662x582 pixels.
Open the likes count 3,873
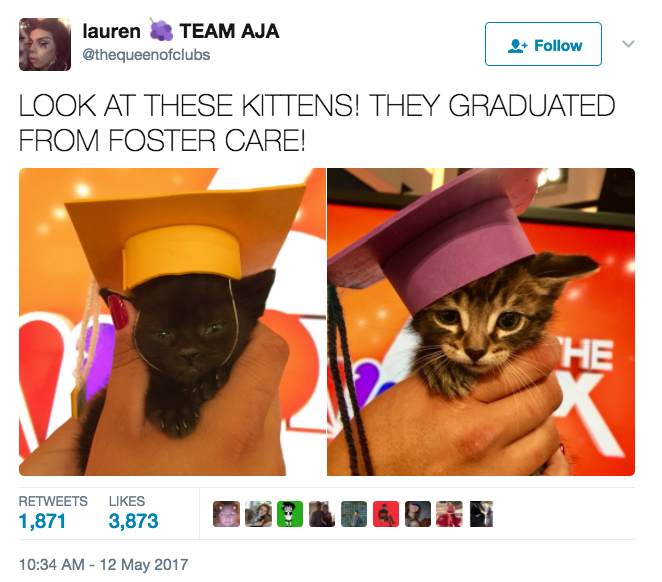pos(133,521)
